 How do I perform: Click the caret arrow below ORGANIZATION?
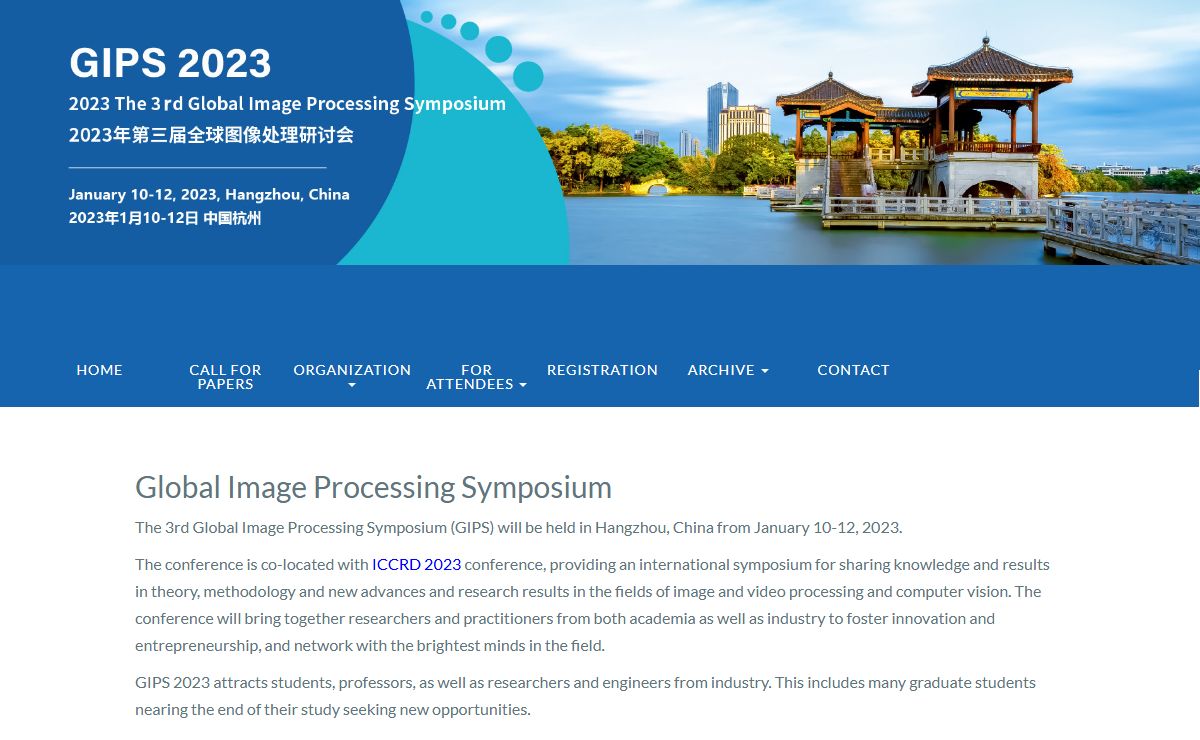pos(351,385)
